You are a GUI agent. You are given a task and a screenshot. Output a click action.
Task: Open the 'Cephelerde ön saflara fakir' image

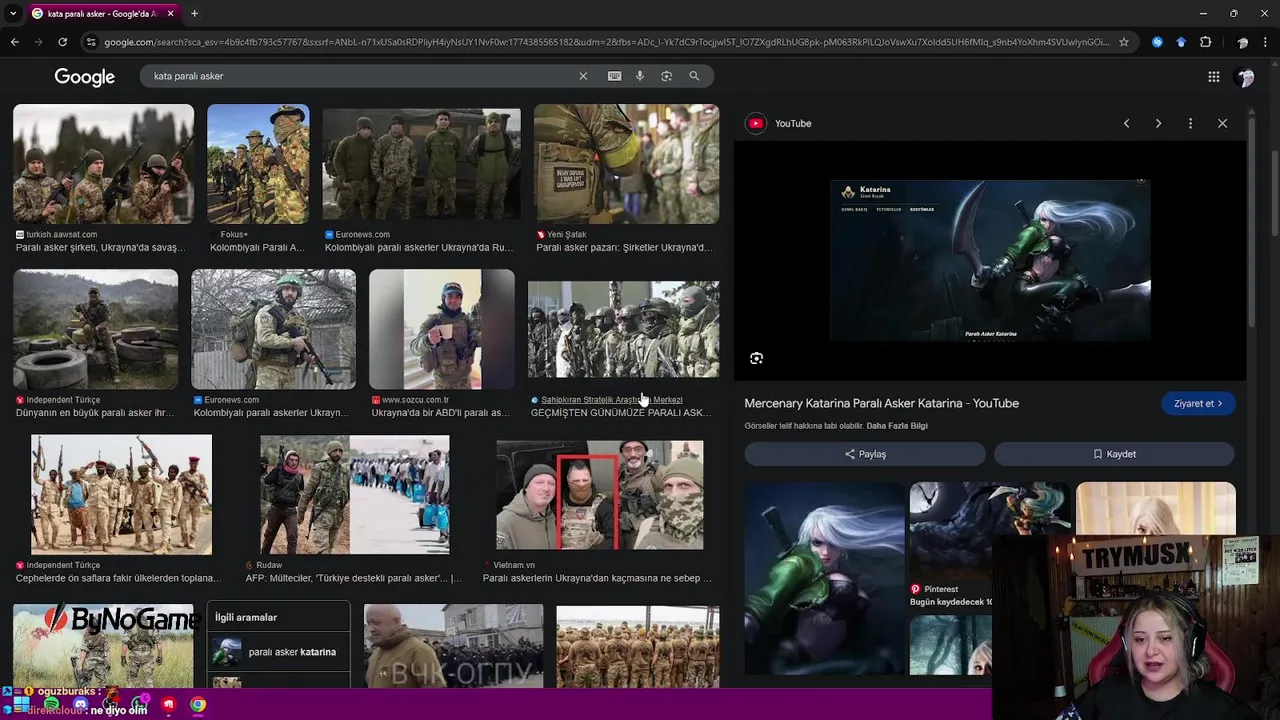click(x=121, y=494)
